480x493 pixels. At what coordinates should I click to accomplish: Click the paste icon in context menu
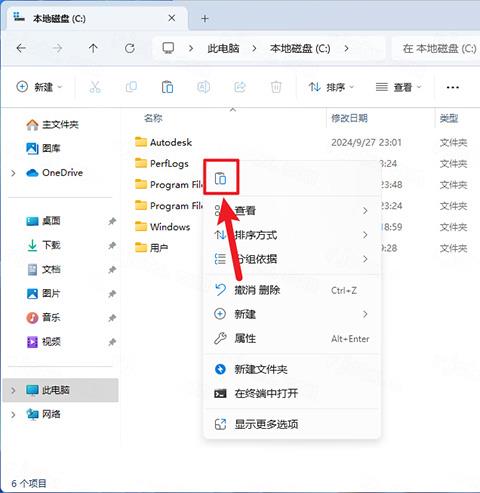click(220, 179)
